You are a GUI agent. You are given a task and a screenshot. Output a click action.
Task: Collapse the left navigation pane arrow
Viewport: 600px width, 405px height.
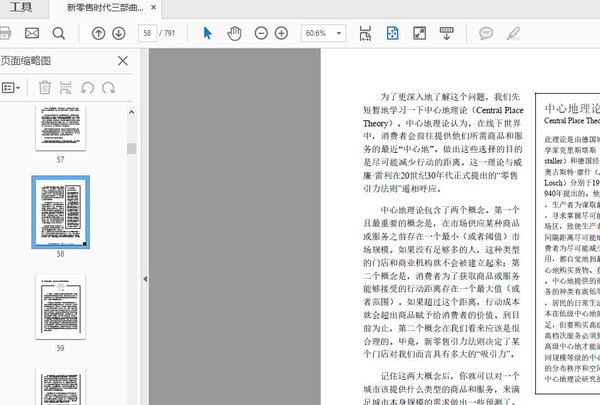point(145,279)
